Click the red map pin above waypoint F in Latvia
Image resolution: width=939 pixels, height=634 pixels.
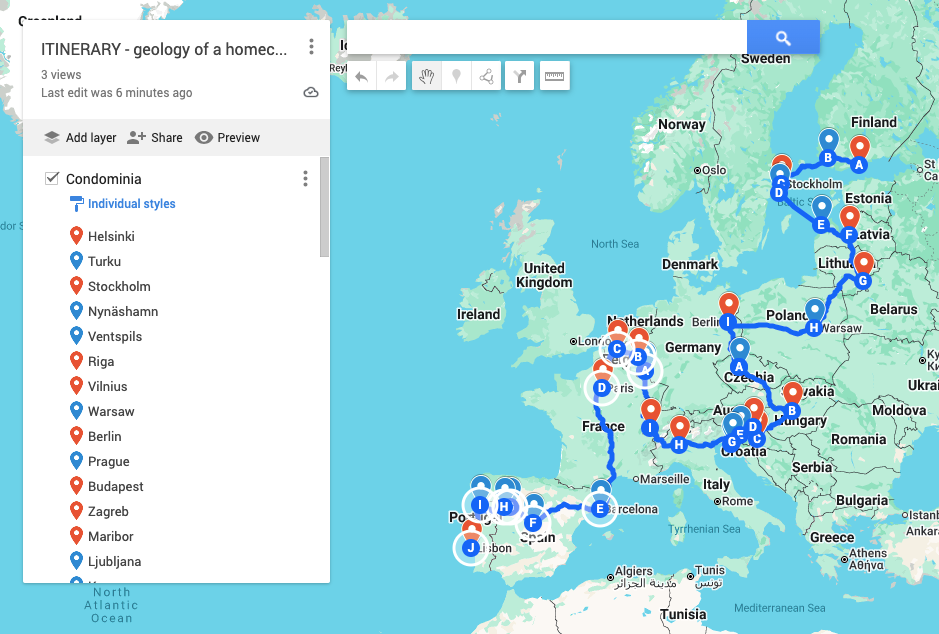[850, 217]
